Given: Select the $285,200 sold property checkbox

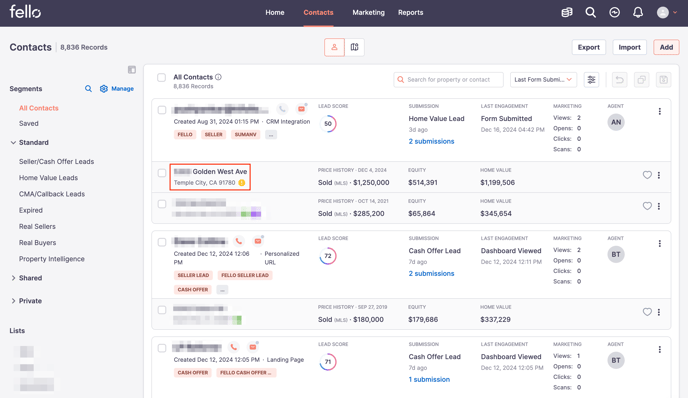Looking at the screenshot, I should pyautogui.click(x=162, y=204).
